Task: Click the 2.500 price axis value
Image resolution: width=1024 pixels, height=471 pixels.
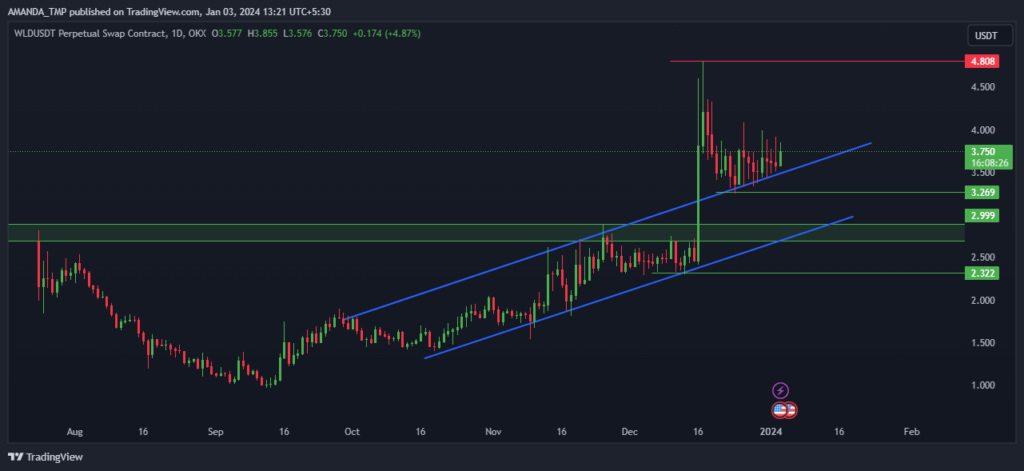Action: (983, 257)
